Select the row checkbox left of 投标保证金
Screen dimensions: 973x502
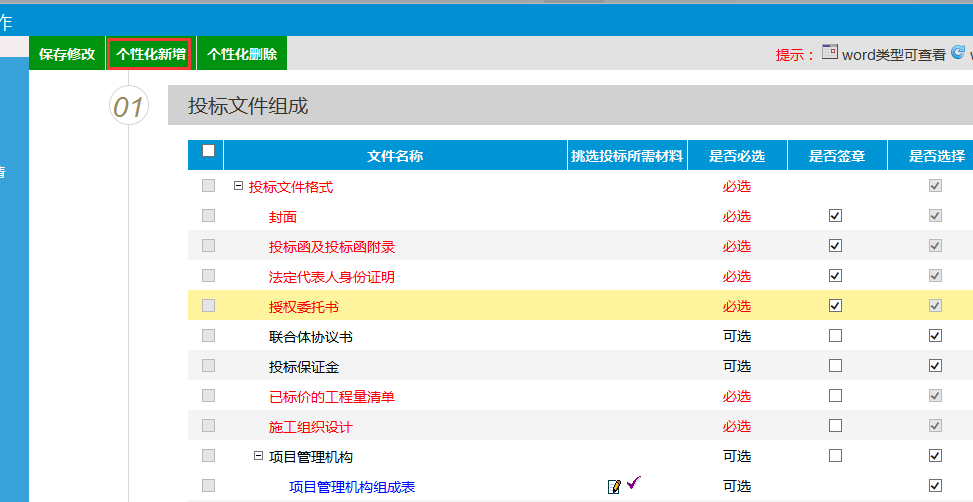coord(208,365)
